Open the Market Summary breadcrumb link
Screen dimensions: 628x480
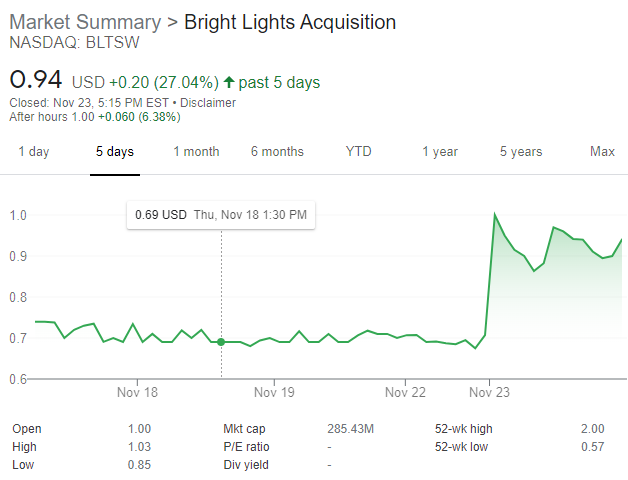click(85, 22)
